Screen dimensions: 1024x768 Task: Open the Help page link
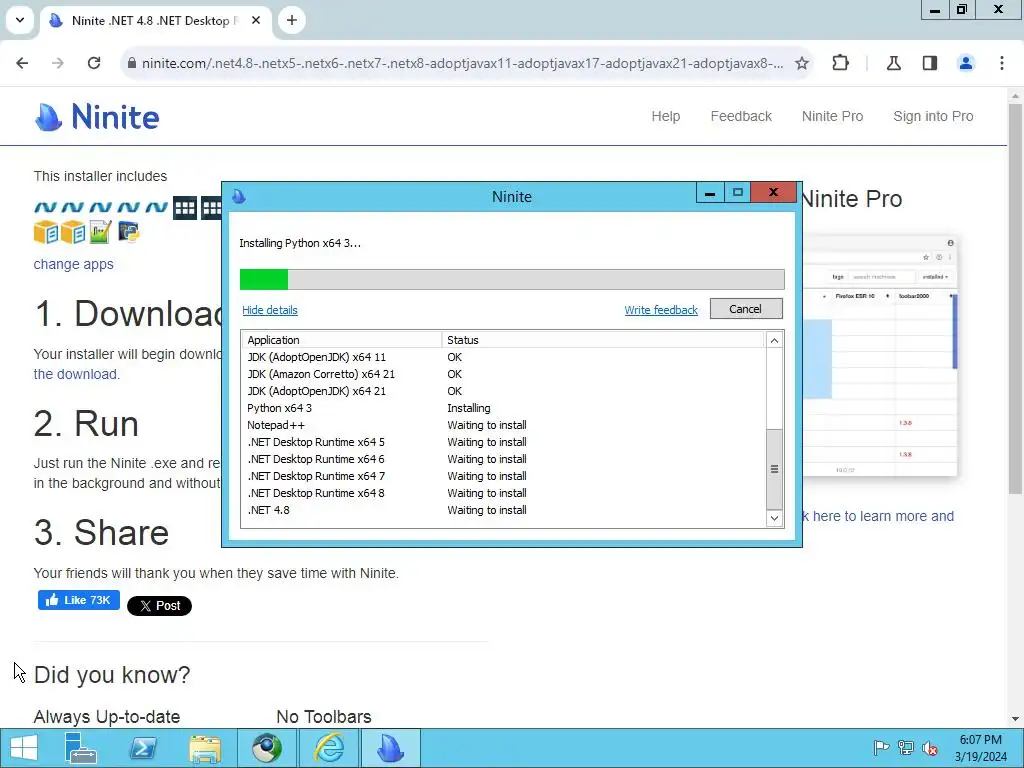pos(665,116)
